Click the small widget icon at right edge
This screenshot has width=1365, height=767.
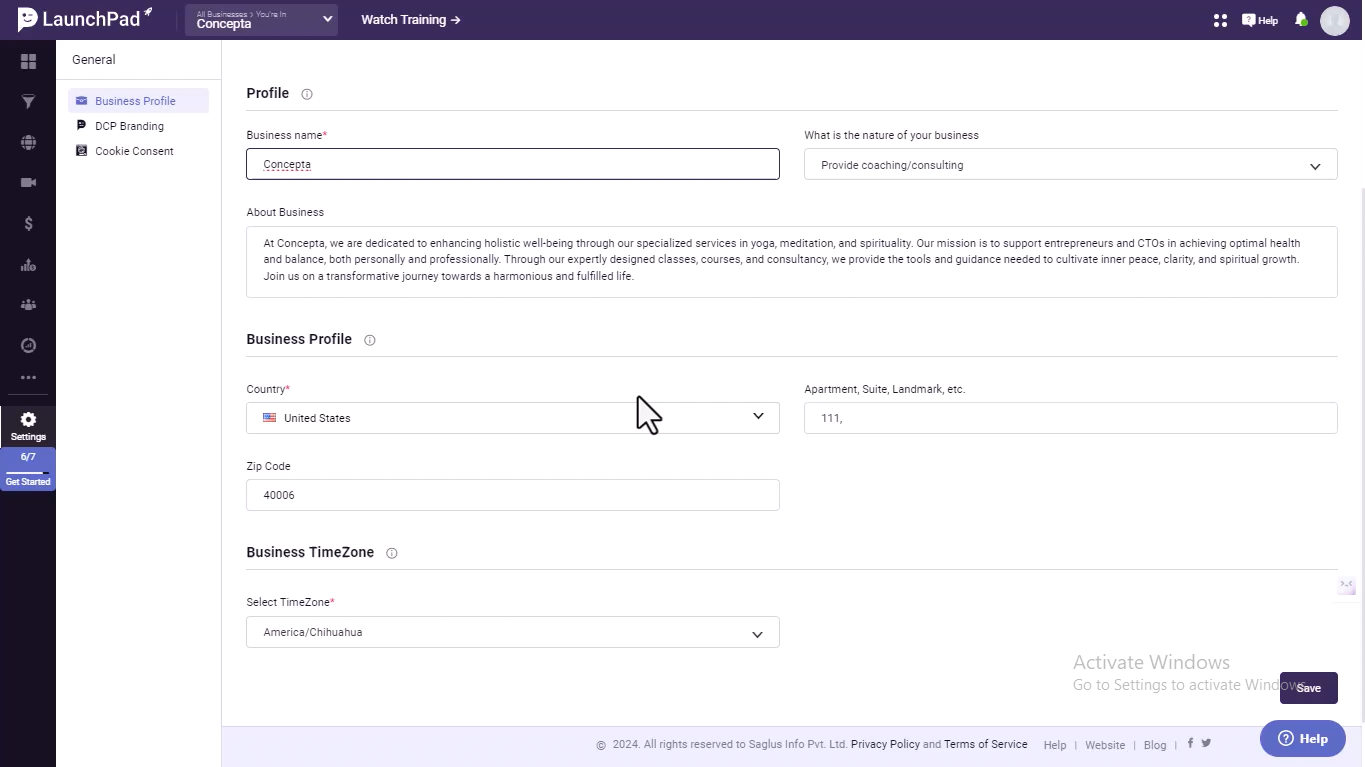click(x=1347, y=586)
